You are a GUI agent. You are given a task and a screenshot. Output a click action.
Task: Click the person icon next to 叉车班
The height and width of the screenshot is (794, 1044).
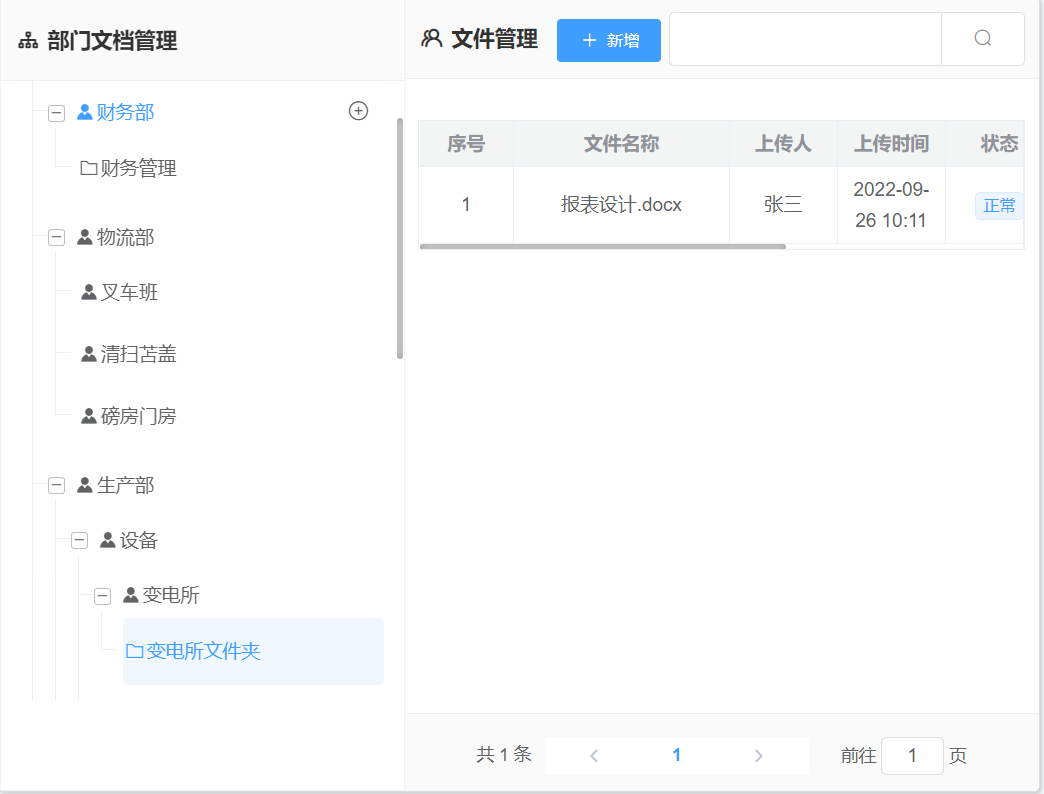tap(89, 293)
